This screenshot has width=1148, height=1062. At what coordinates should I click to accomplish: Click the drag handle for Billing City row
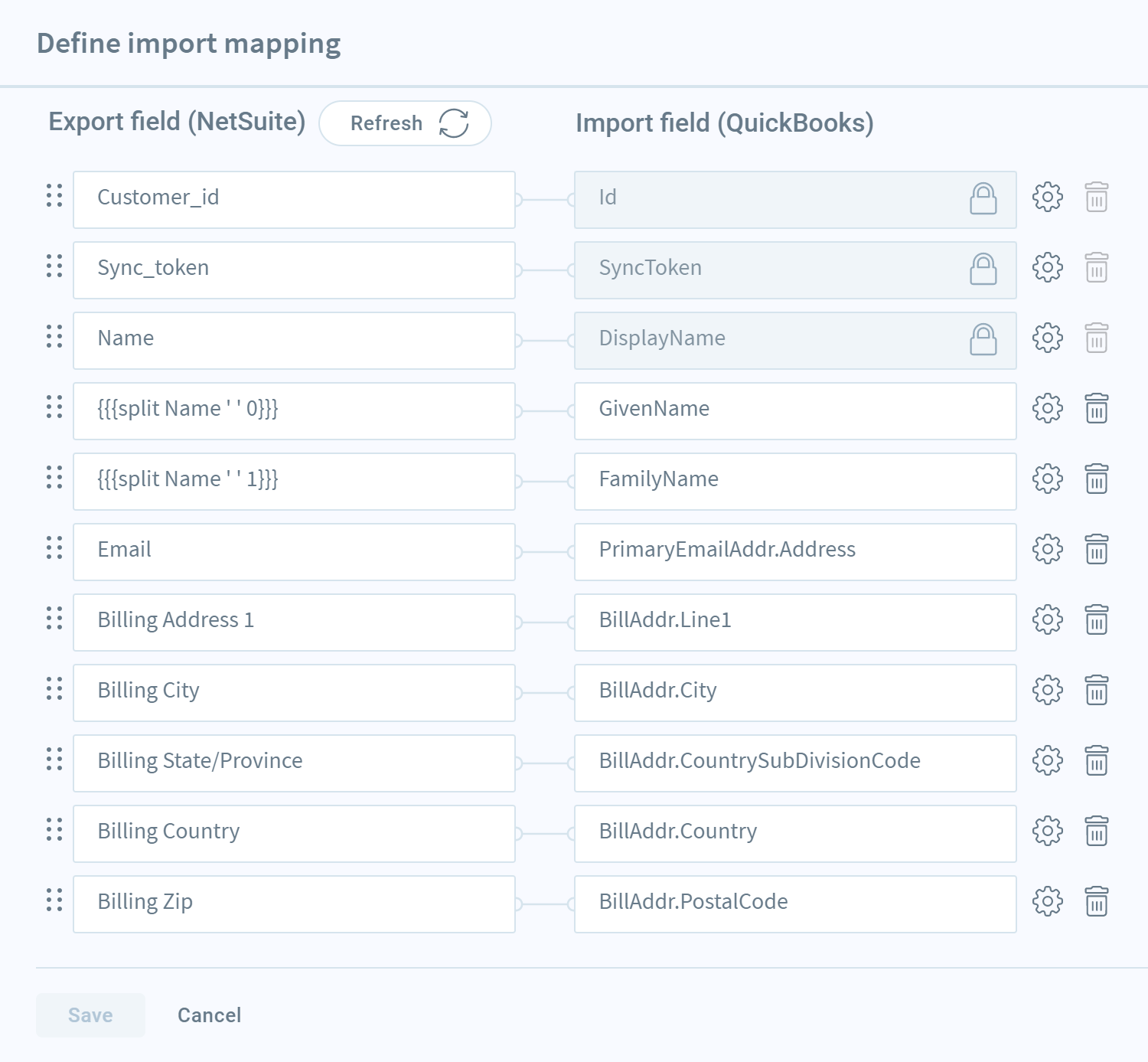pyautogui.click(x=54, y=689)
